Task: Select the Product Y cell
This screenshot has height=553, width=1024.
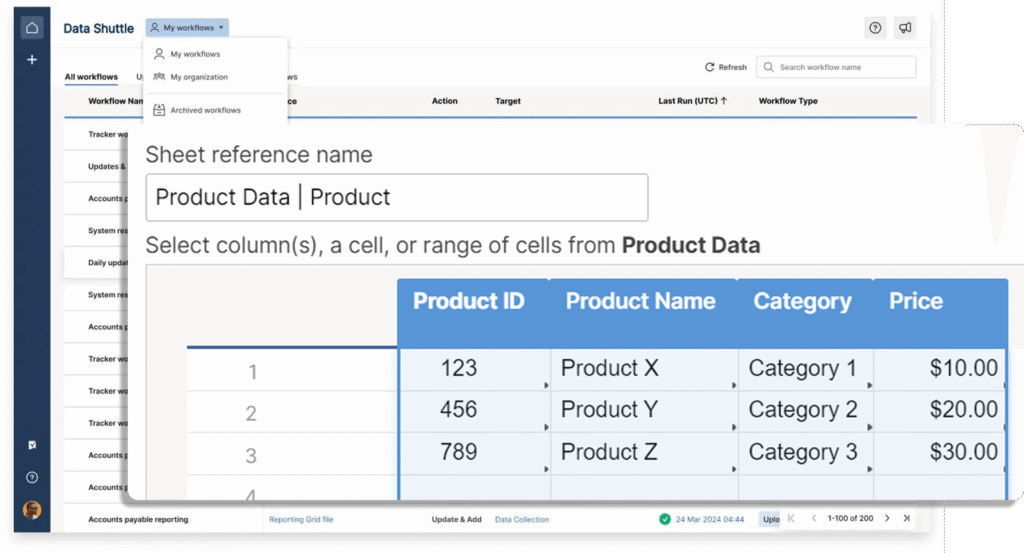Action: coord(645,411)
